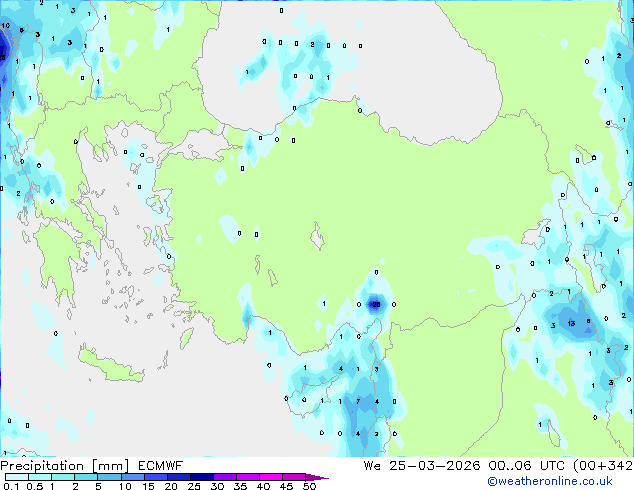Click the '28' precipitation value on map
This screenshot has height=490, width=634.
tap(376, 304)
